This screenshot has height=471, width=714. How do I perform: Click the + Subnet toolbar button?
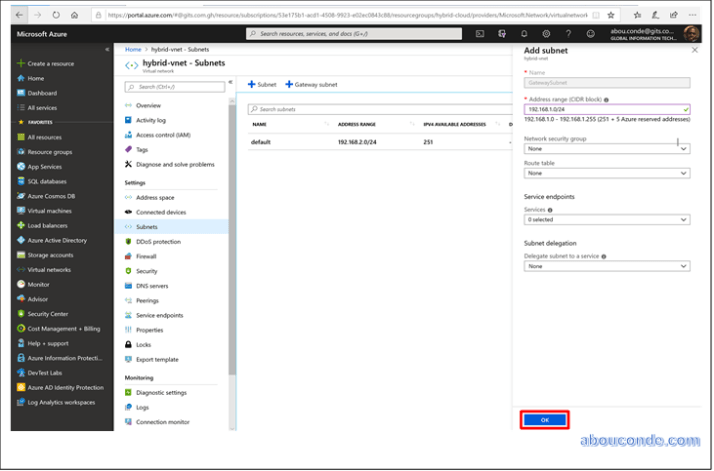coord(262,85)
